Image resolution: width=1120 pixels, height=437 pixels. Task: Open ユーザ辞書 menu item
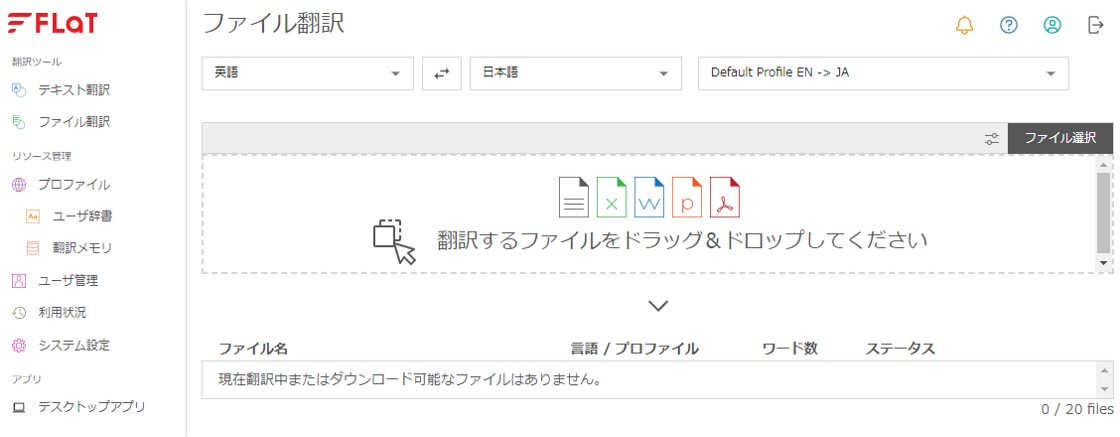click(x=82, y=216)
